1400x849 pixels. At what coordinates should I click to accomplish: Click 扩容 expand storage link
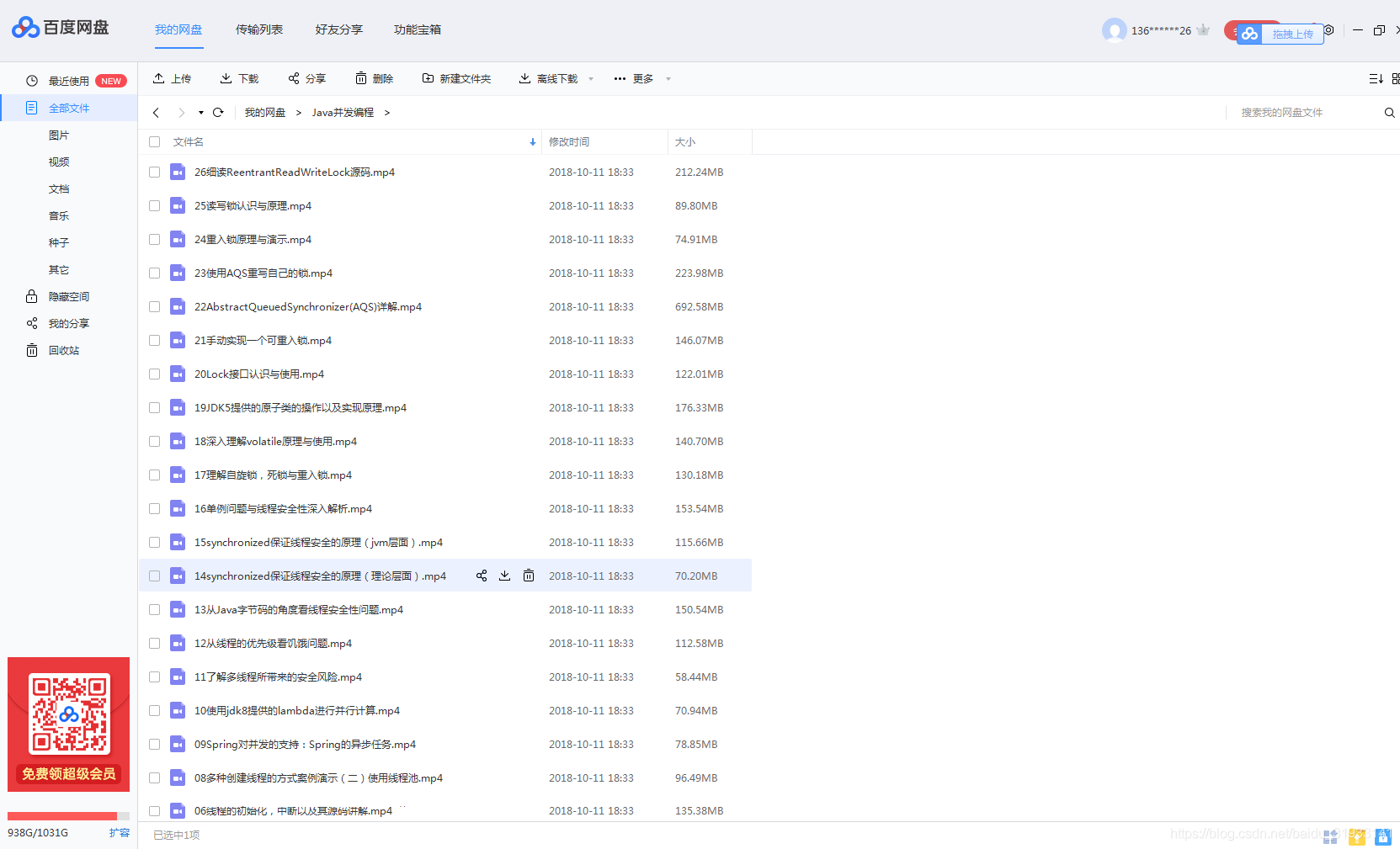[x=119, y=832]
